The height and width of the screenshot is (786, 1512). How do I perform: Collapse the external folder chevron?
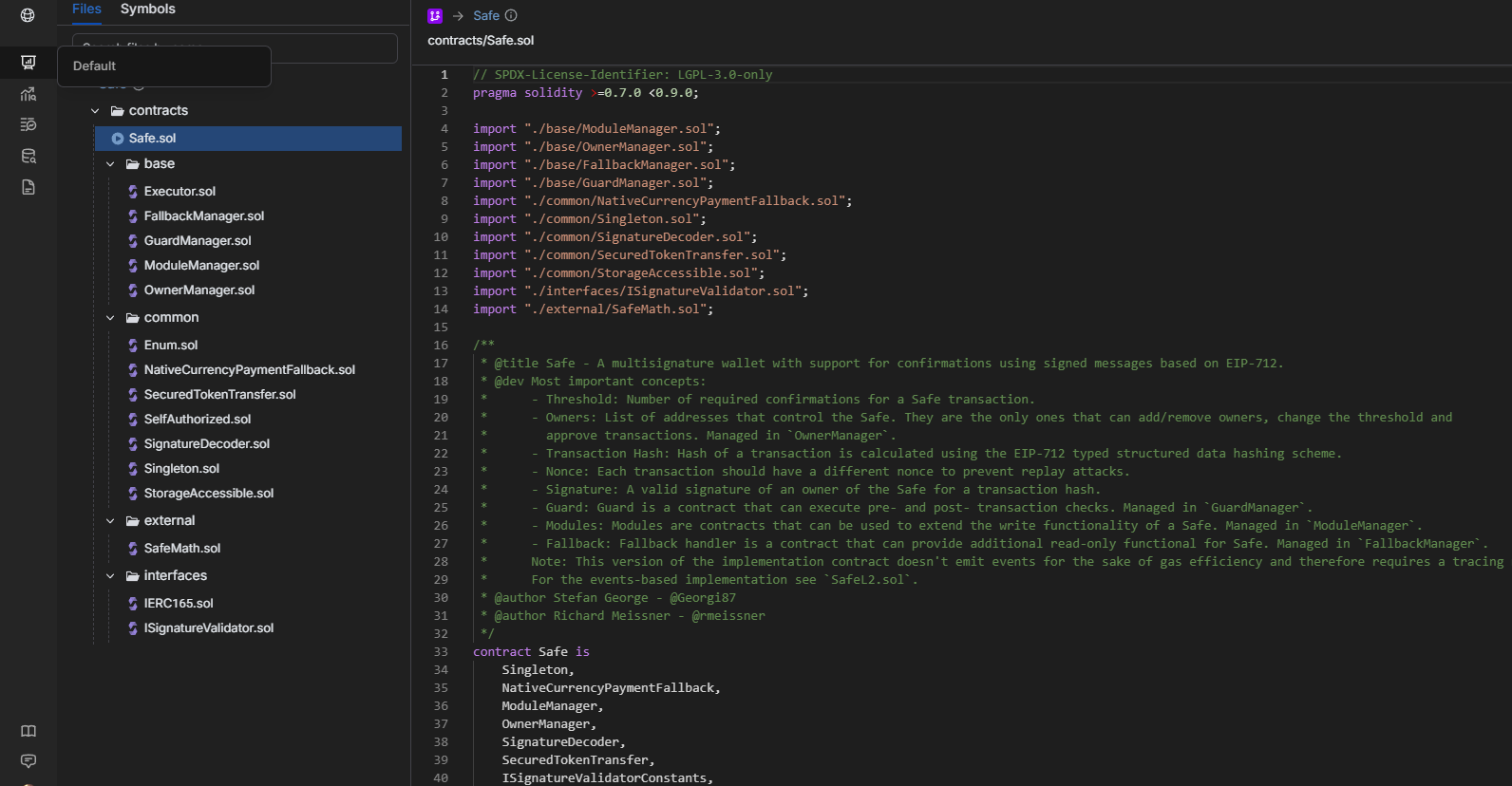110,521
